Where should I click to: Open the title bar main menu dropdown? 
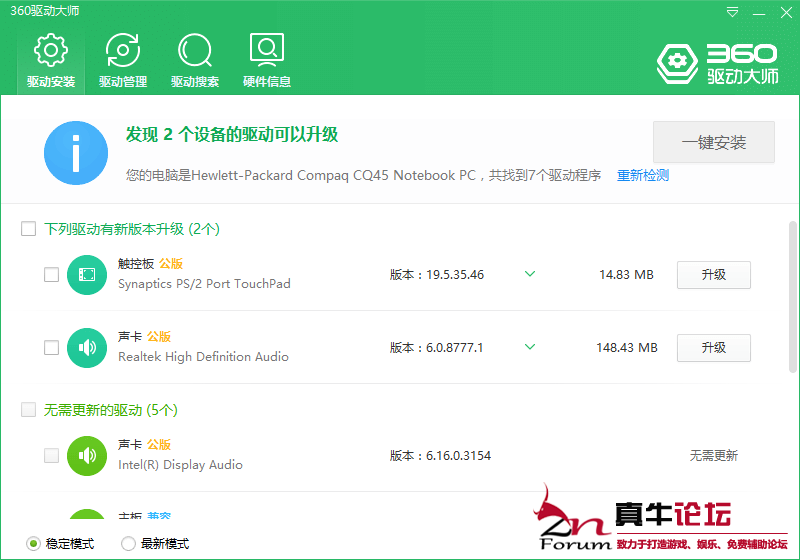[x=733, y=12]
